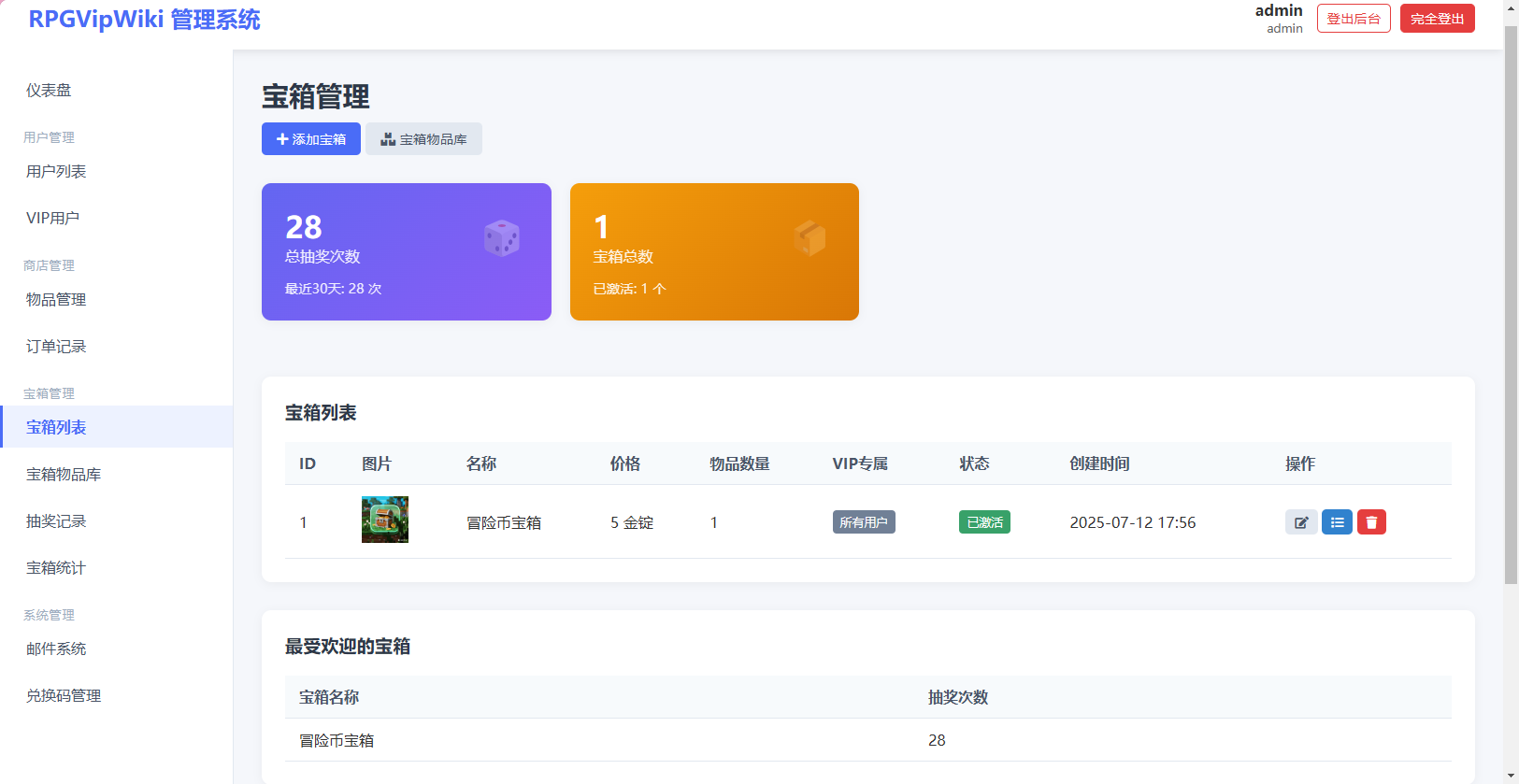
Task: Click the 冒险币宝箱 thumbnail image
Action: tap(385, 520)
